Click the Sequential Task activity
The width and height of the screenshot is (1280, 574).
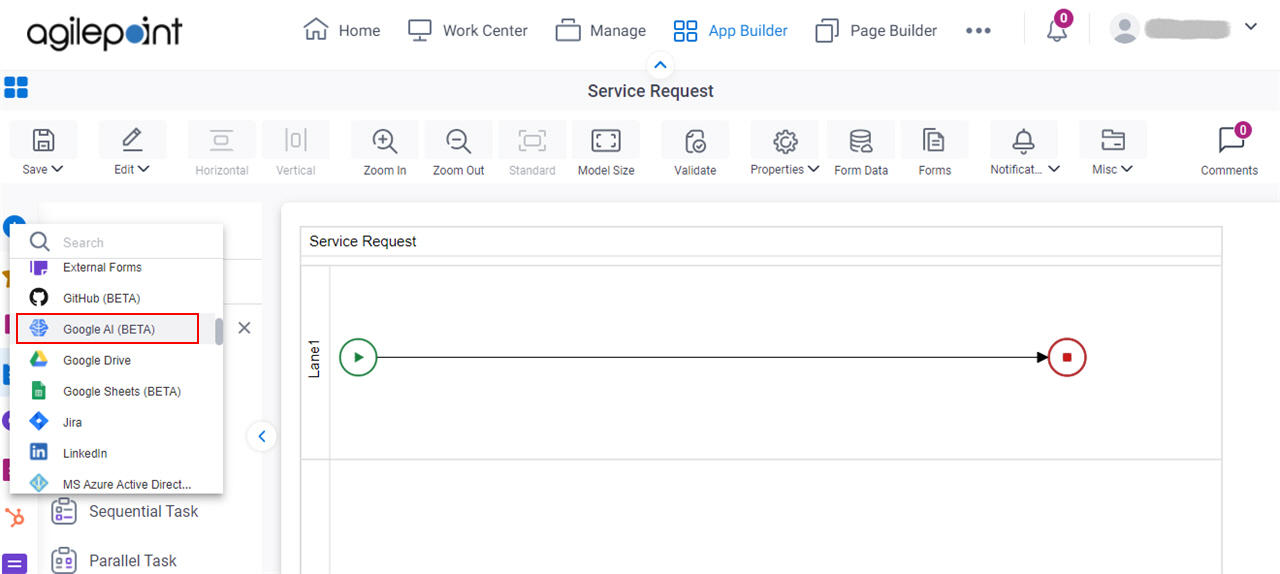pos(124,511)
